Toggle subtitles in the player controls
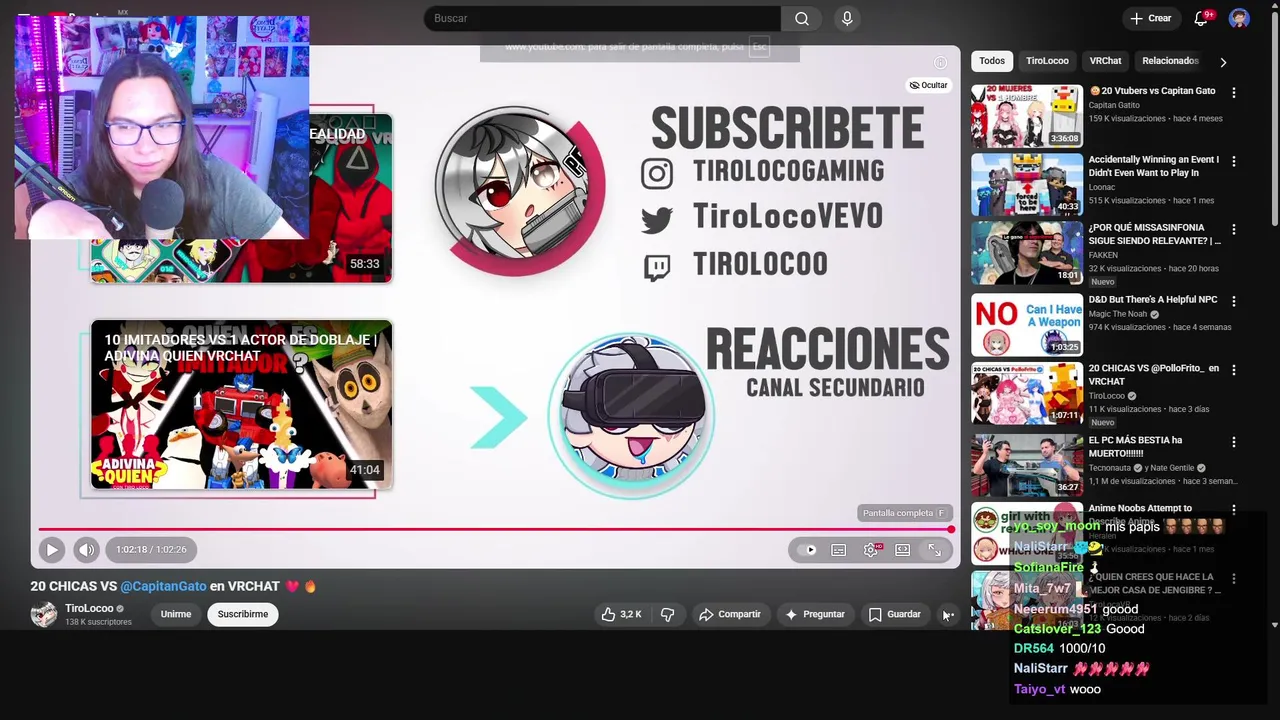 pos(839,549)
